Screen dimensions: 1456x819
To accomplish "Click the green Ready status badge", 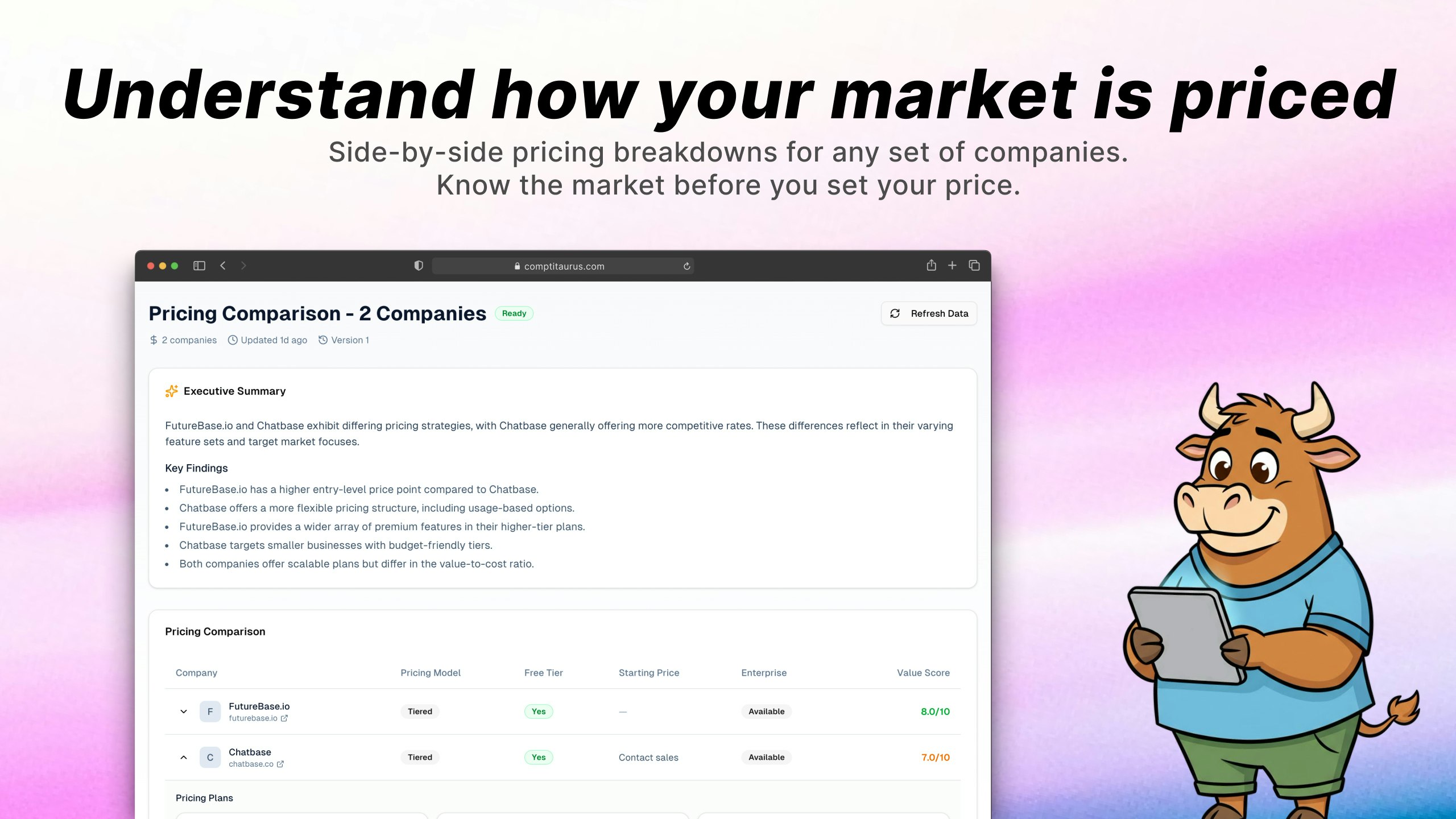I will tap(514, 313).
